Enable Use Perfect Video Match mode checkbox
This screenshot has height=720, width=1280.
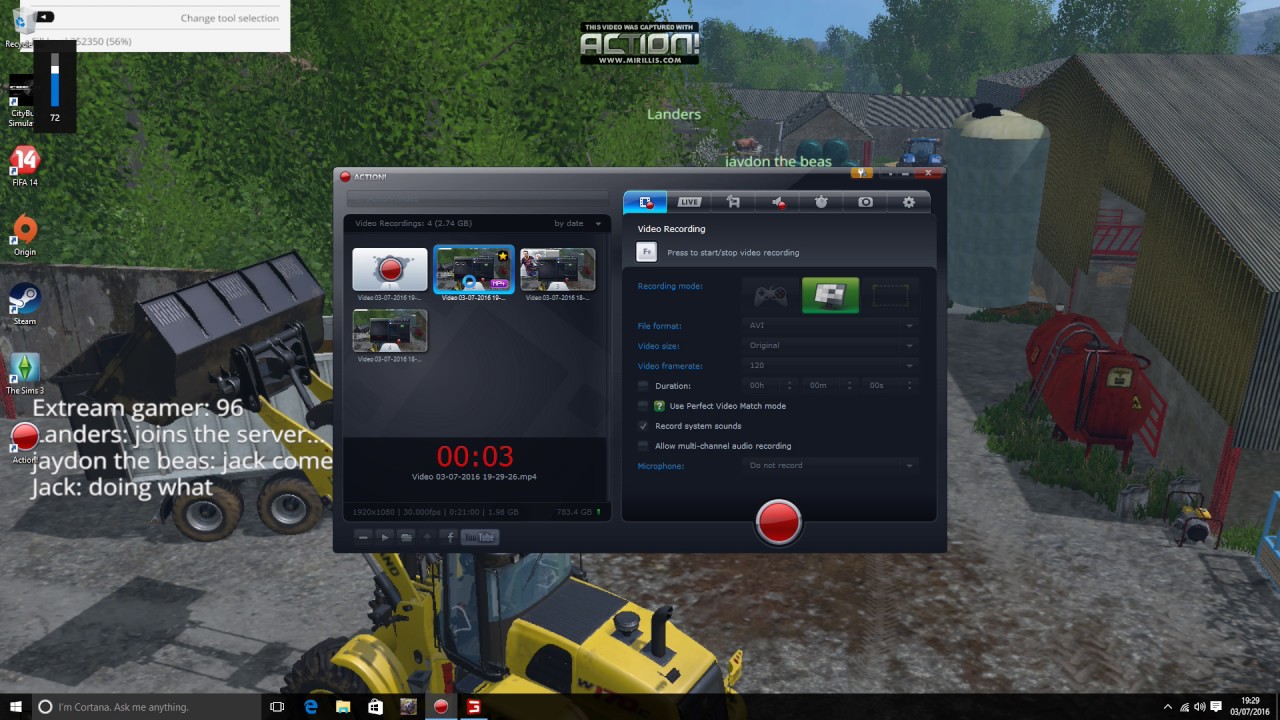pyautogui.click(x=643, y=406)
